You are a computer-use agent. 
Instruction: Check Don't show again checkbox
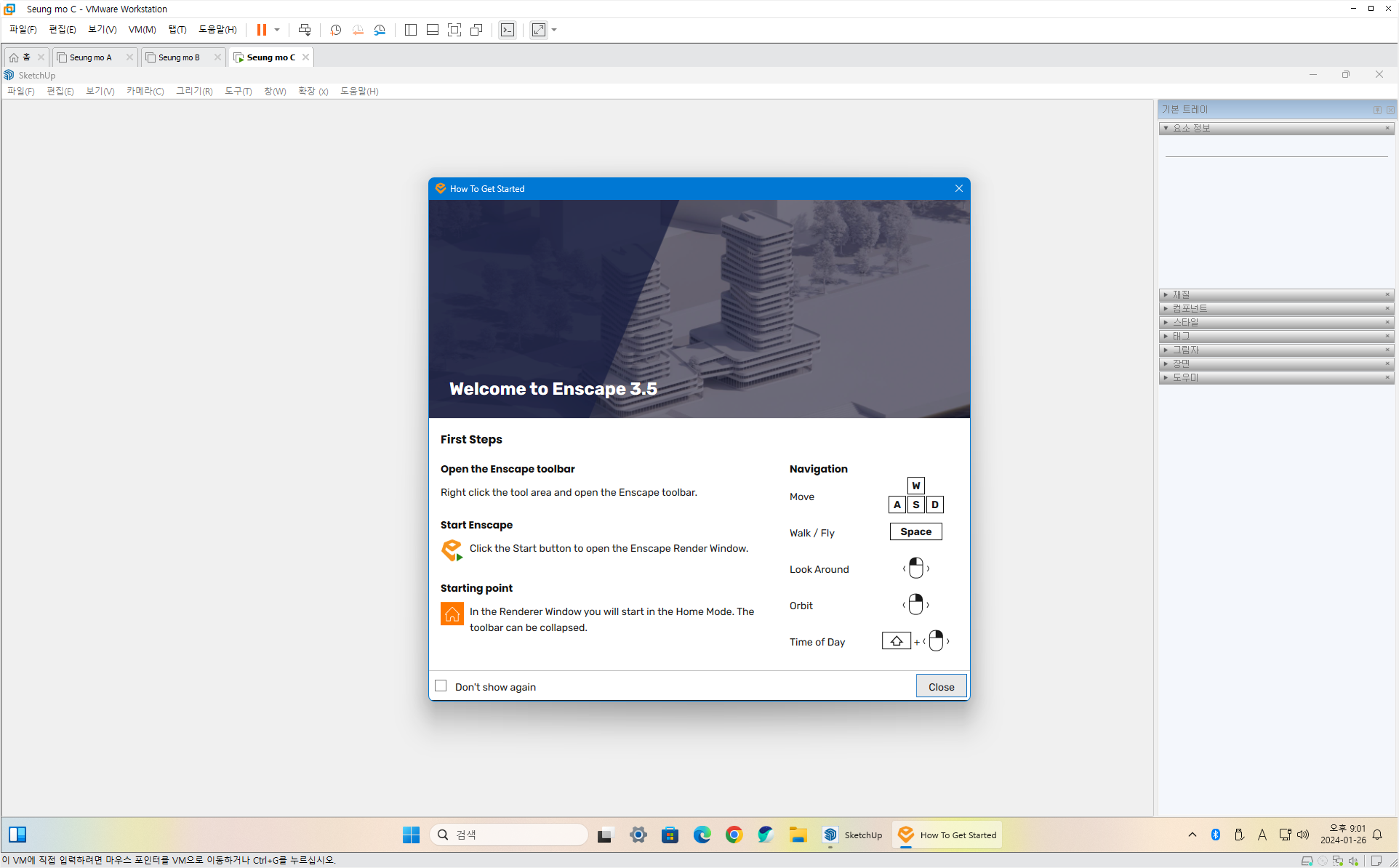coord(441,686)
